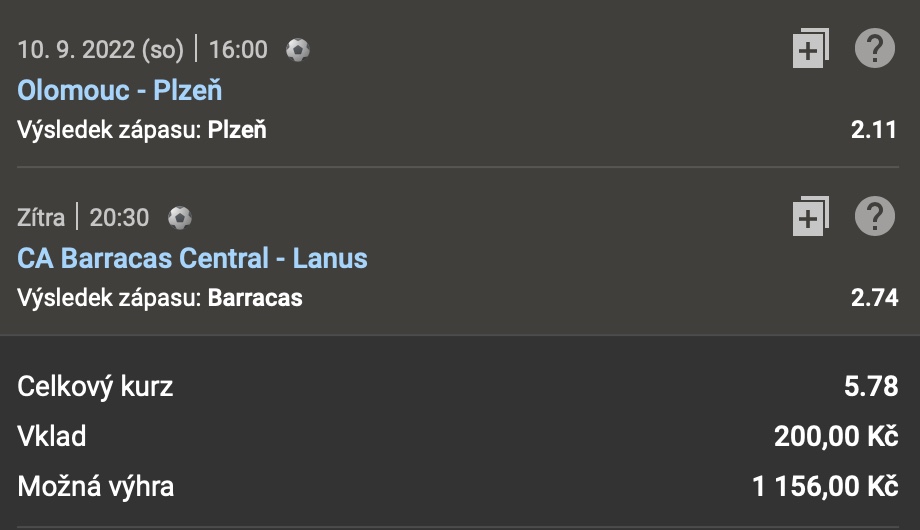The image size is (920, 530).
Task: Click the total odds value 5.78
Action: [870, 387]
